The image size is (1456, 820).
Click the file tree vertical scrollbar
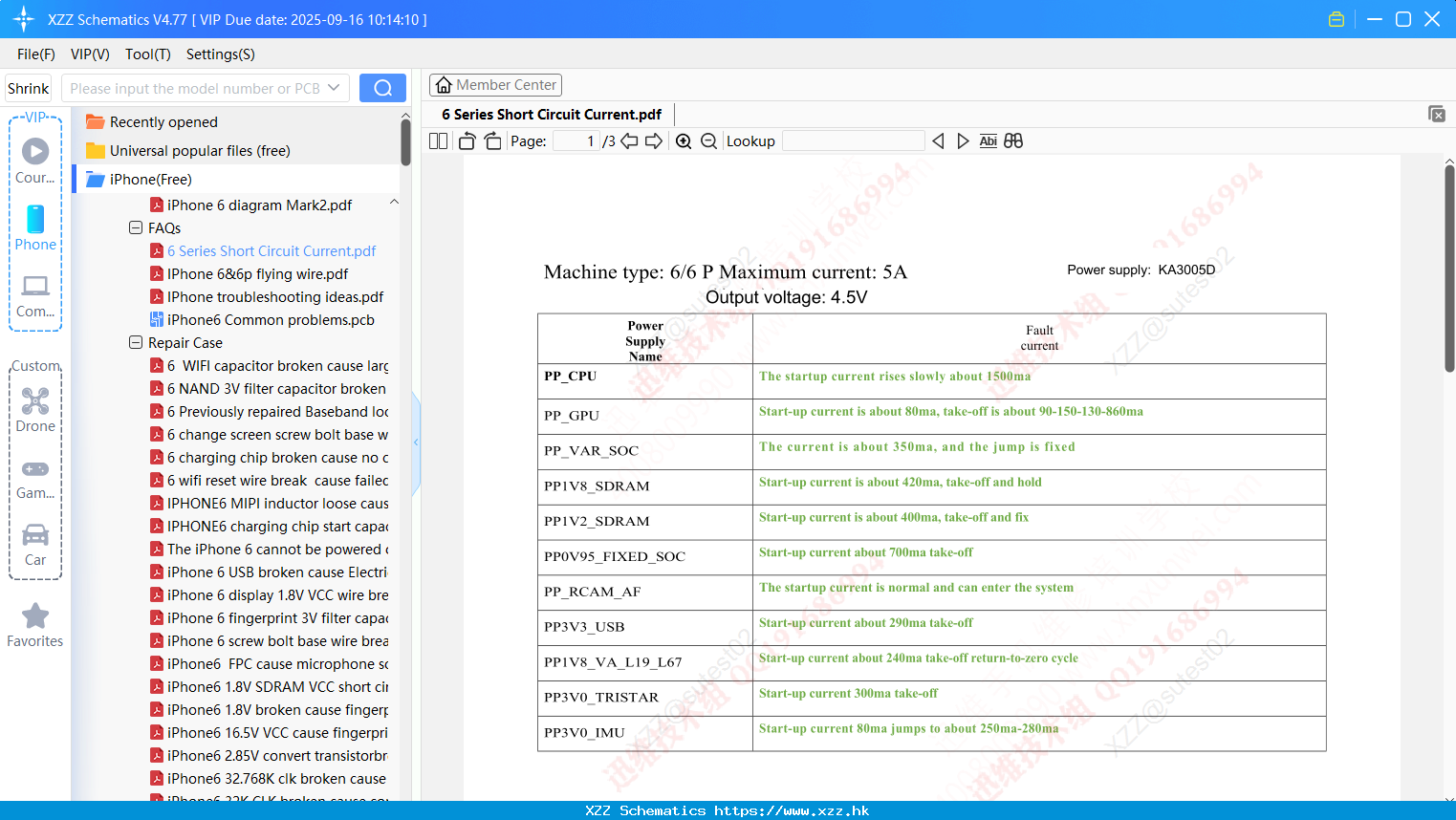coord(405,141)
